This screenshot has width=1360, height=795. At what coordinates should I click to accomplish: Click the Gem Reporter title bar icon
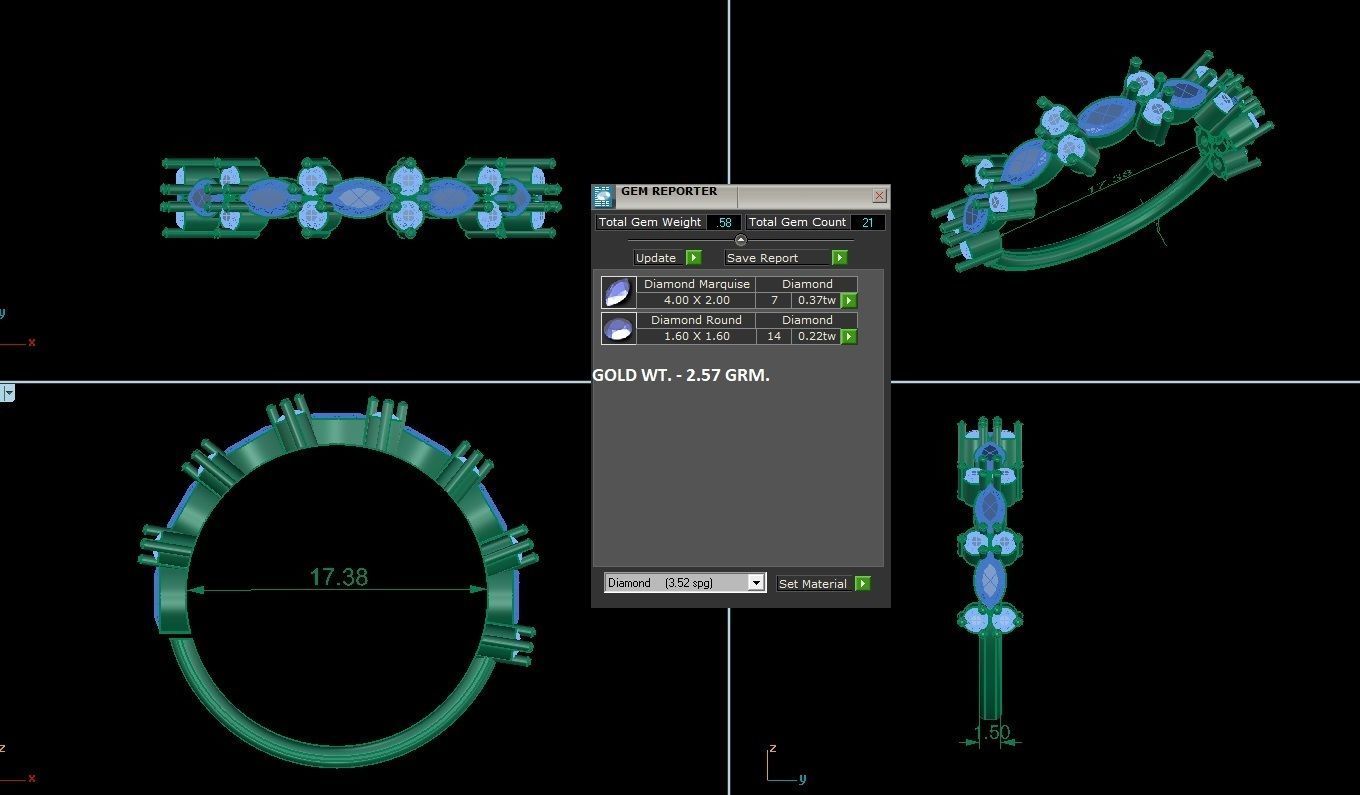tap(603, 196)
